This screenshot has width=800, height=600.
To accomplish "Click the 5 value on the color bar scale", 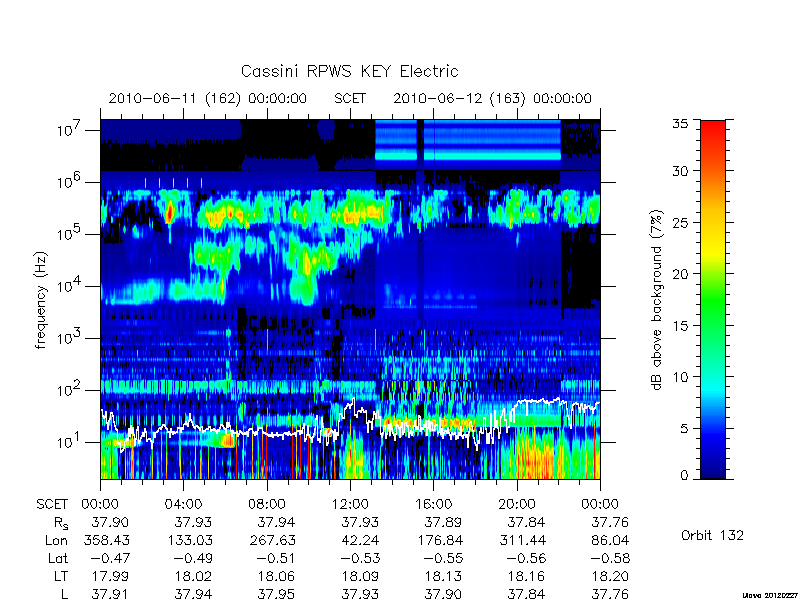I will [x=685, y=429].
